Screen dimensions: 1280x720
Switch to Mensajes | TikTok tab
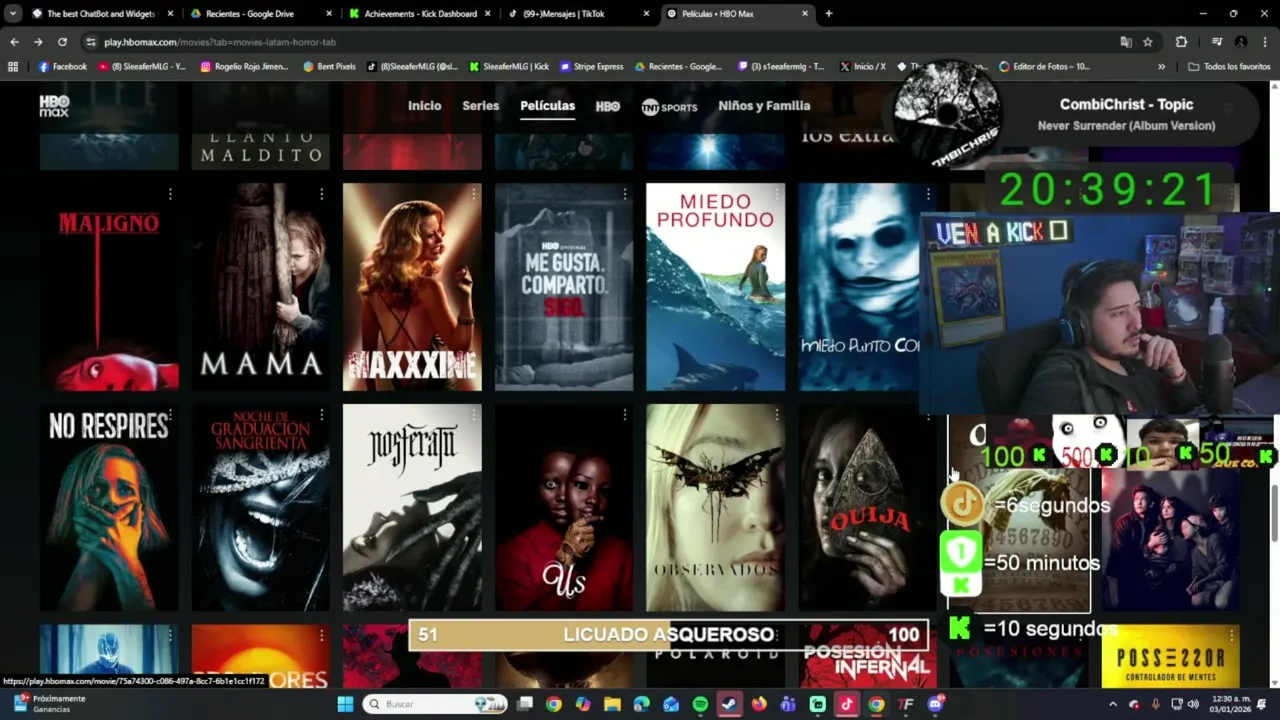pyautogui.click(x=577, y=14)
